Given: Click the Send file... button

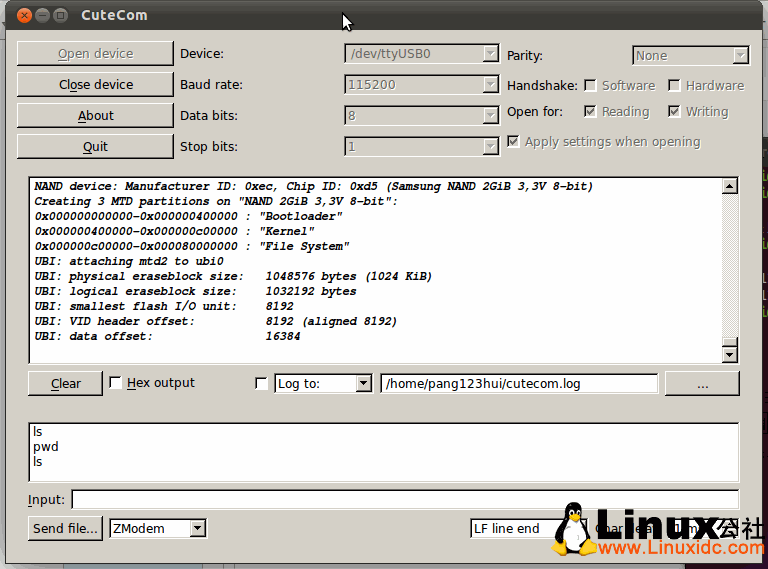Looking at the screenshot, I should [65, 528].
